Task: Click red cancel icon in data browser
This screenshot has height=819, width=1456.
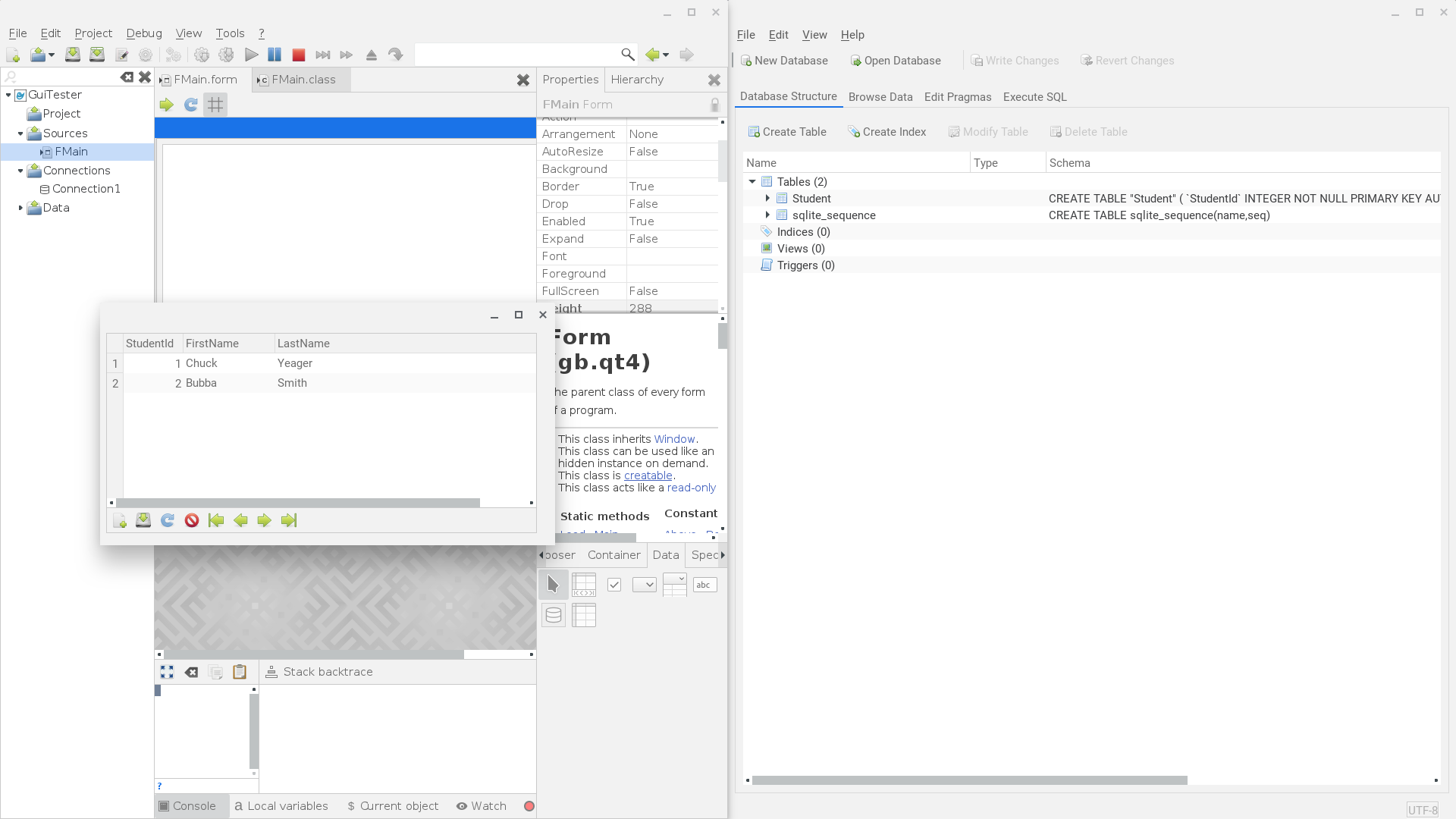Action: (x=192, y=520)
